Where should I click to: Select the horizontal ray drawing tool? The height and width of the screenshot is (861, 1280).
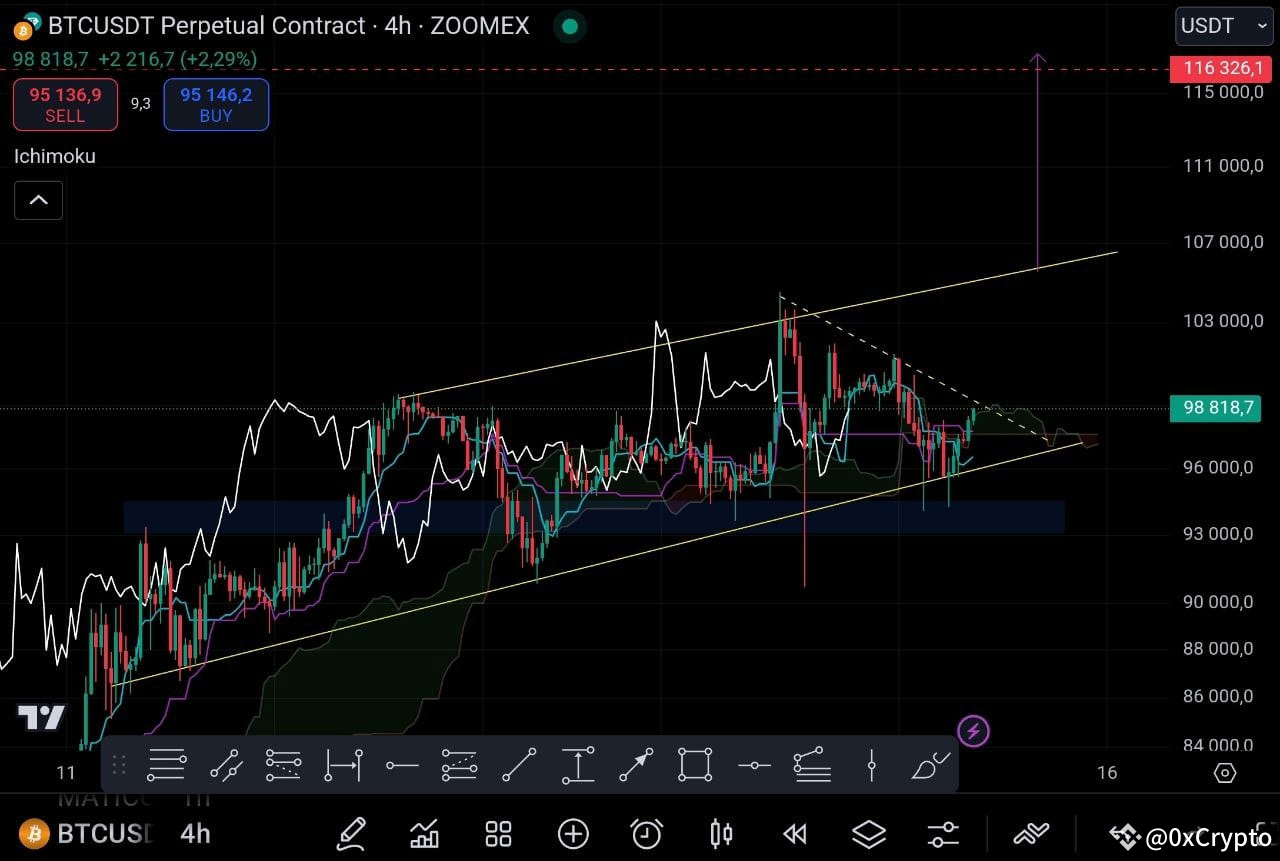pos(402,765)
